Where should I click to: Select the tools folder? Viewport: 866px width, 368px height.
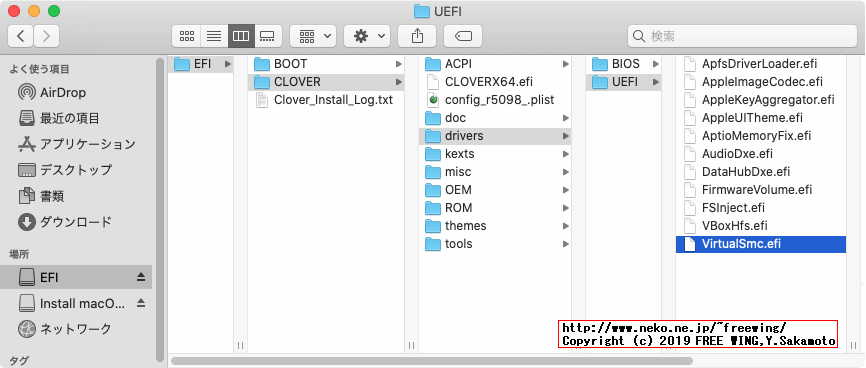click(495, 244)
